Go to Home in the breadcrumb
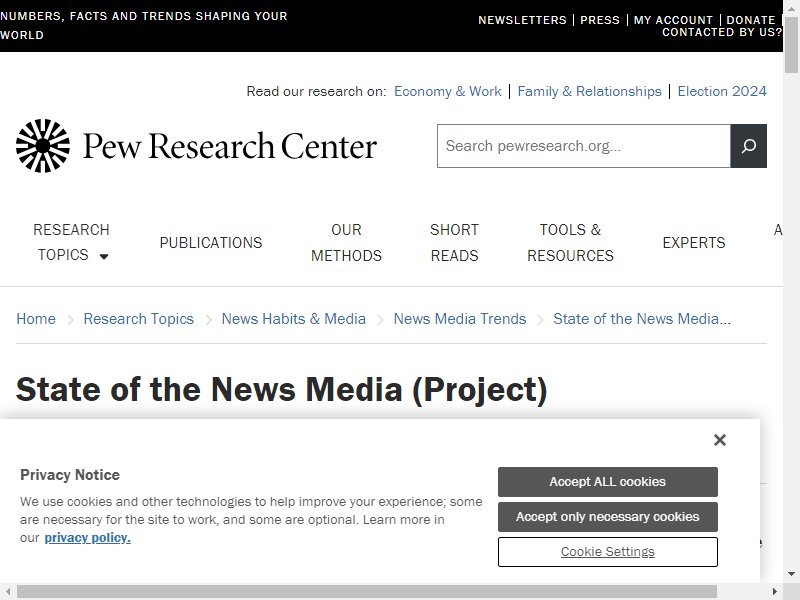Image resolution: width=800 pixels, height=600 pixels. pyautogui.click(x=36, y=319)
